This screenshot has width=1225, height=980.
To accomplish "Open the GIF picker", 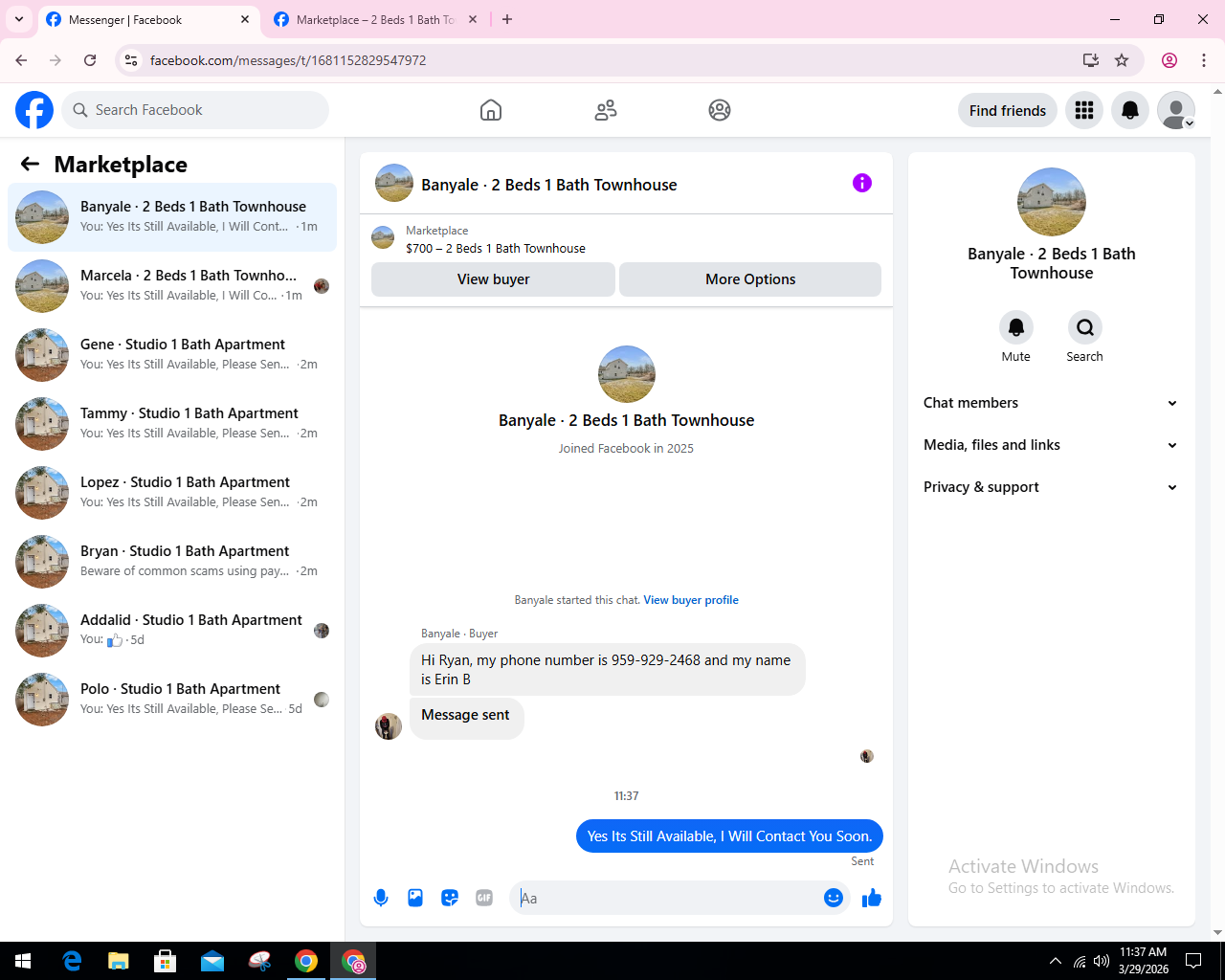I will click(484, 898).
